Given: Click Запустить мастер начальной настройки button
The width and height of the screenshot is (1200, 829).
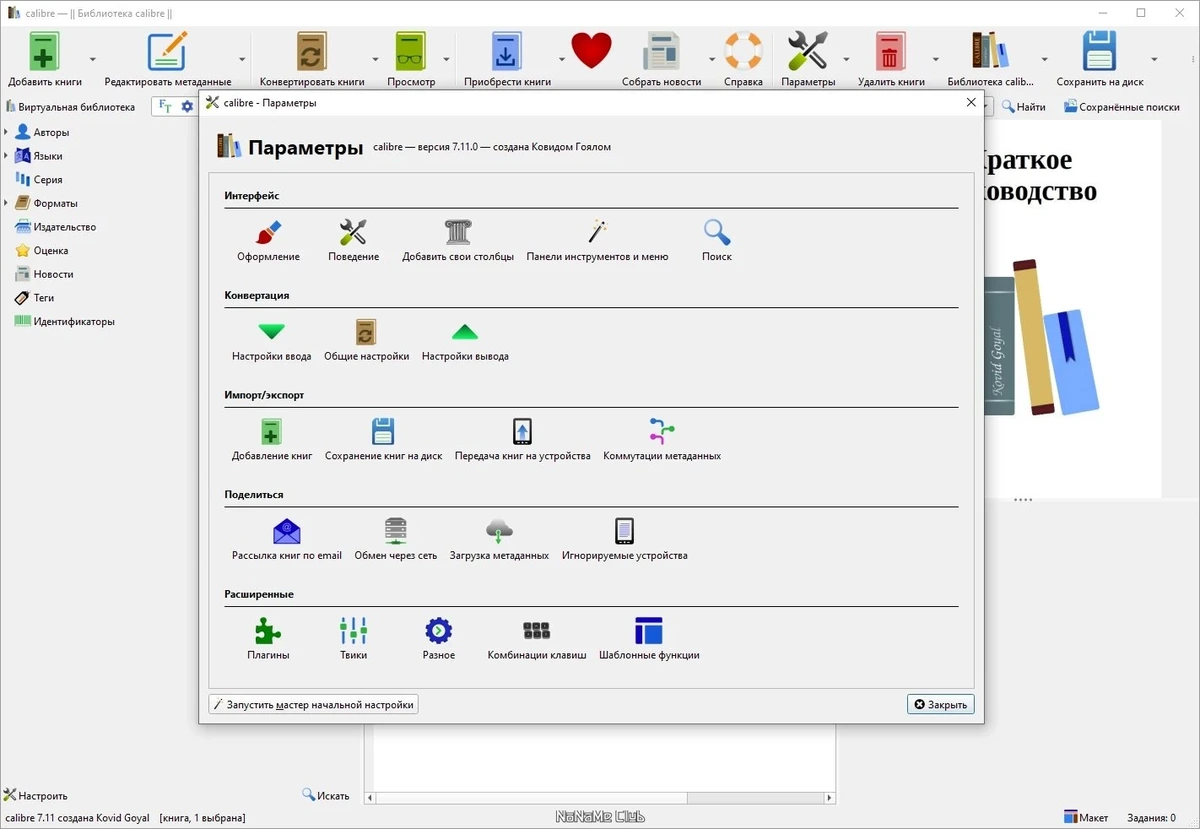Looking at the screenshot, I should pos(313,704).
